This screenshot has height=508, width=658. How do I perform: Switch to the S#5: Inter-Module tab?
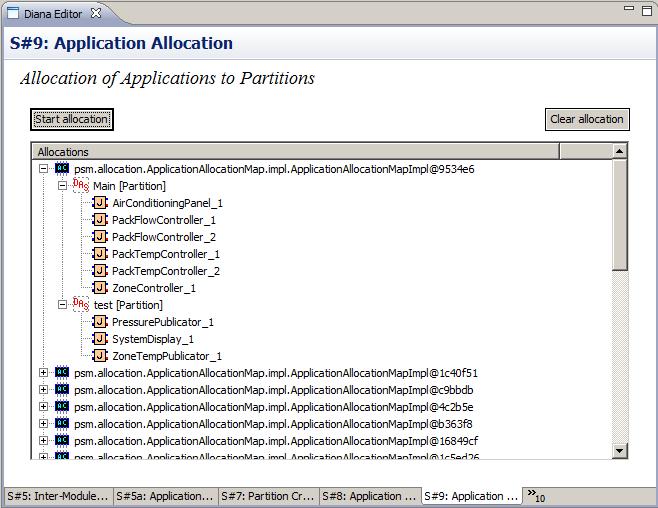point(58,496)
